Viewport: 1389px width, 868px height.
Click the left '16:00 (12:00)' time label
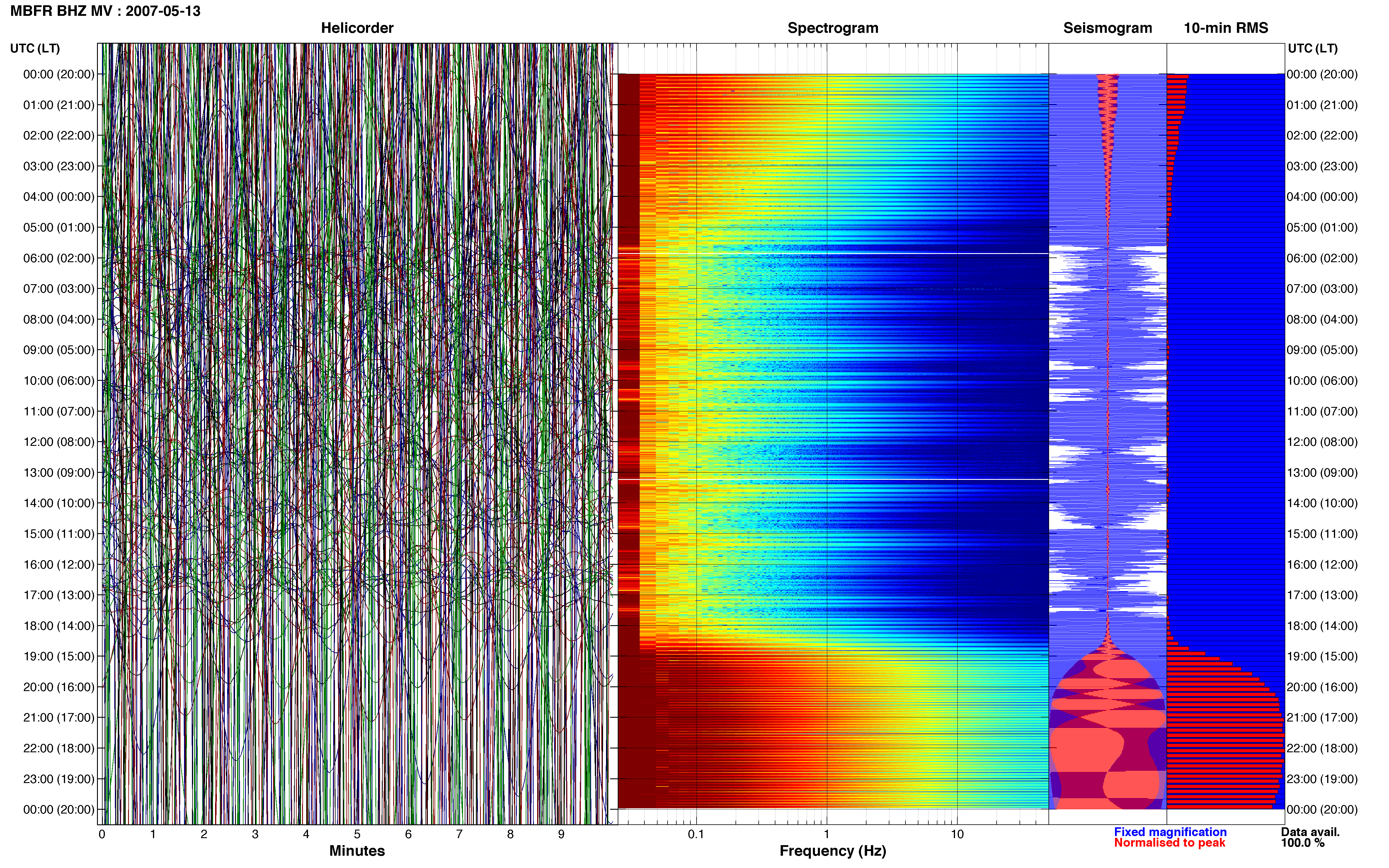59,564
